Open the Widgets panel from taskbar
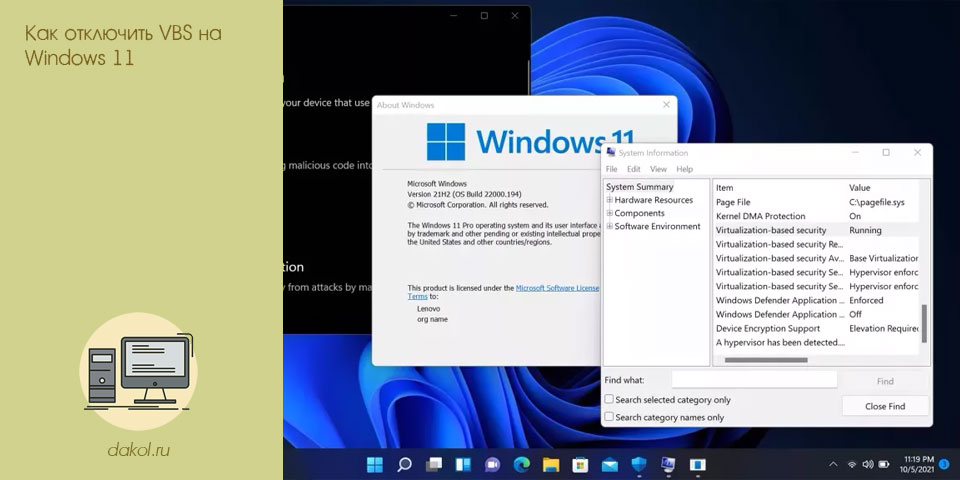 [463, 465]
